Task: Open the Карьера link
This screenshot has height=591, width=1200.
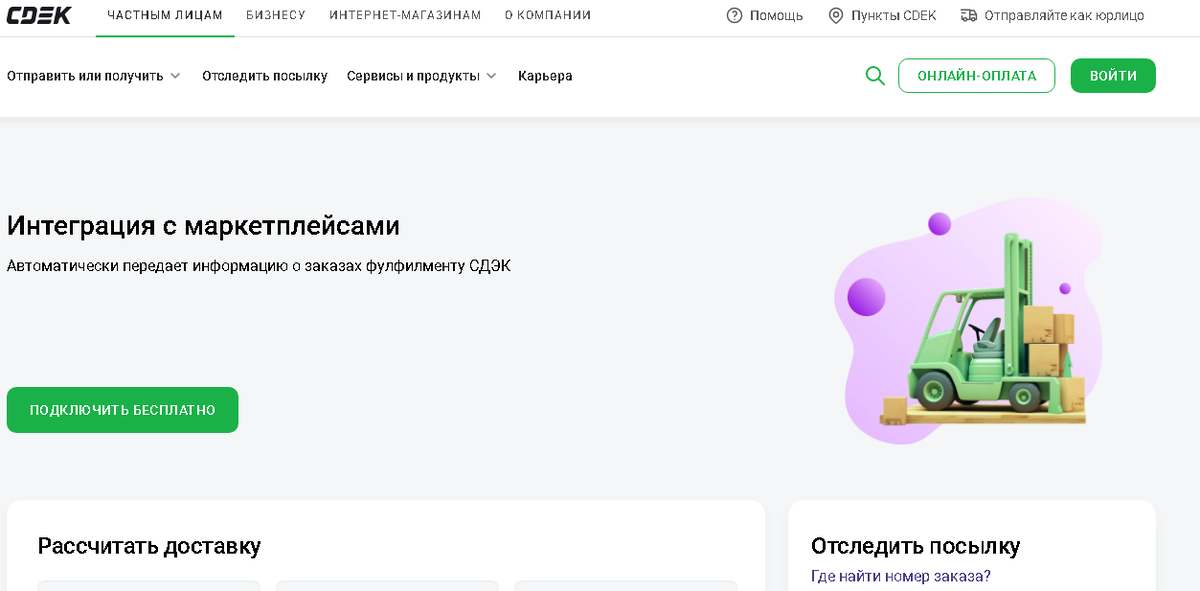Action: tap(545, 76)
